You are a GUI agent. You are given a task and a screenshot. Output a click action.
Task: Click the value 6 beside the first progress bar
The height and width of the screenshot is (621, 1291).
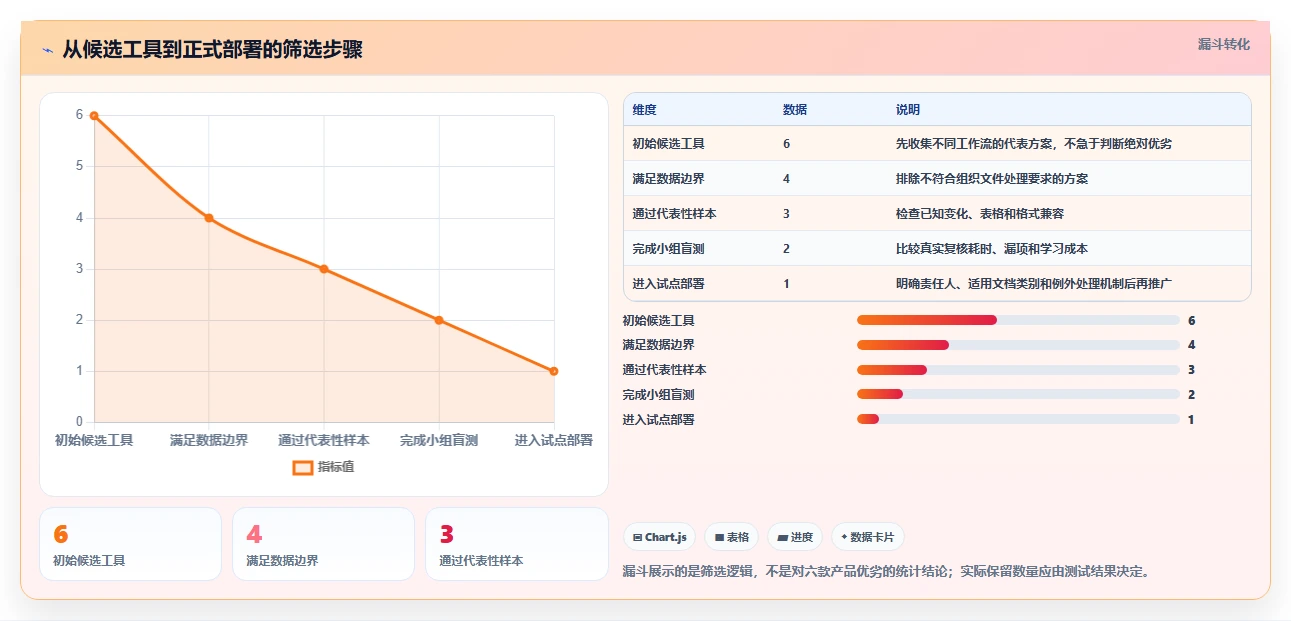tap(1192, 320)
